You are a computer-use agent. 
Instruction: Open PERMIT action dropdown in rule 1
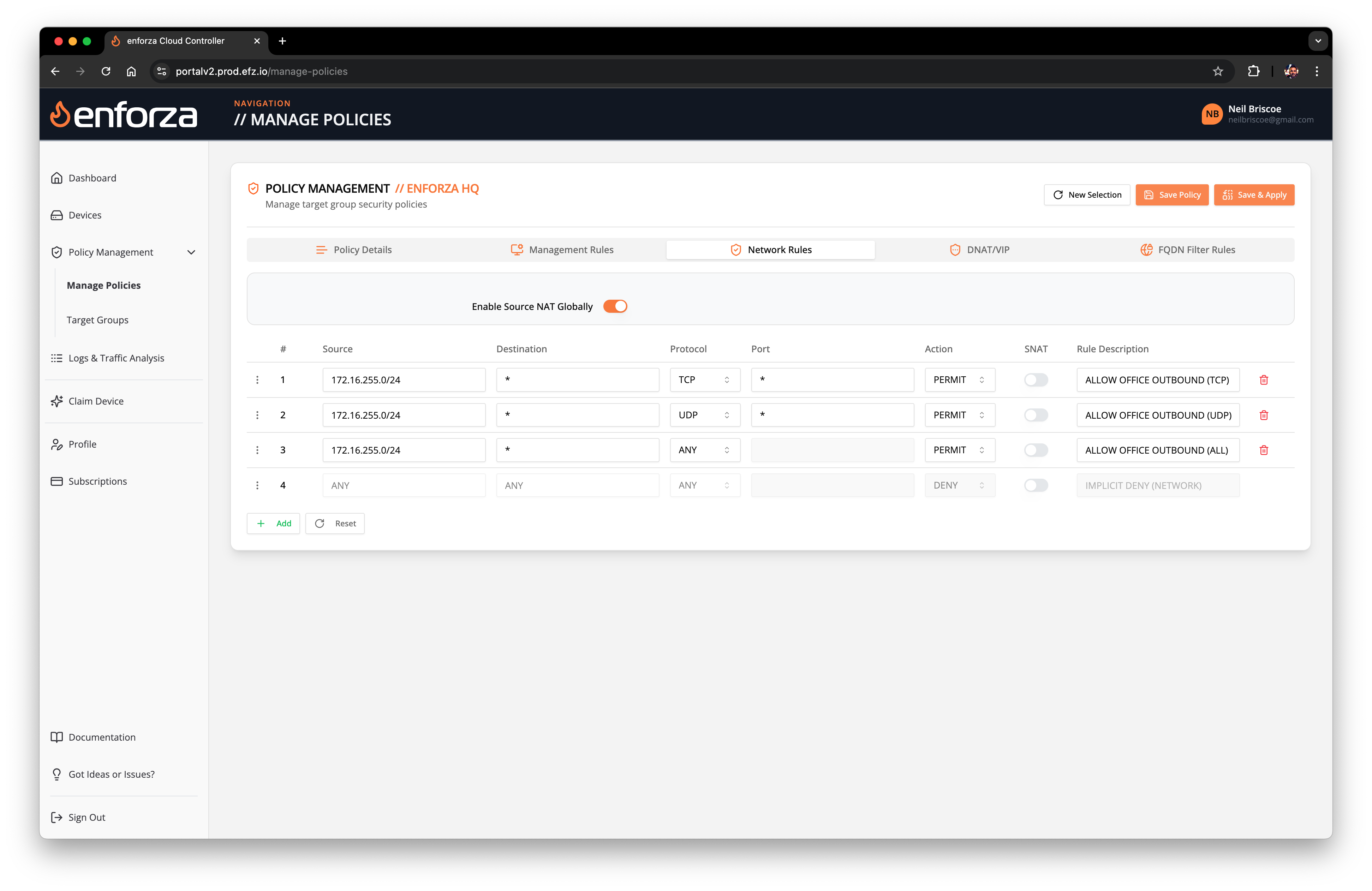[x=960, y=380]
